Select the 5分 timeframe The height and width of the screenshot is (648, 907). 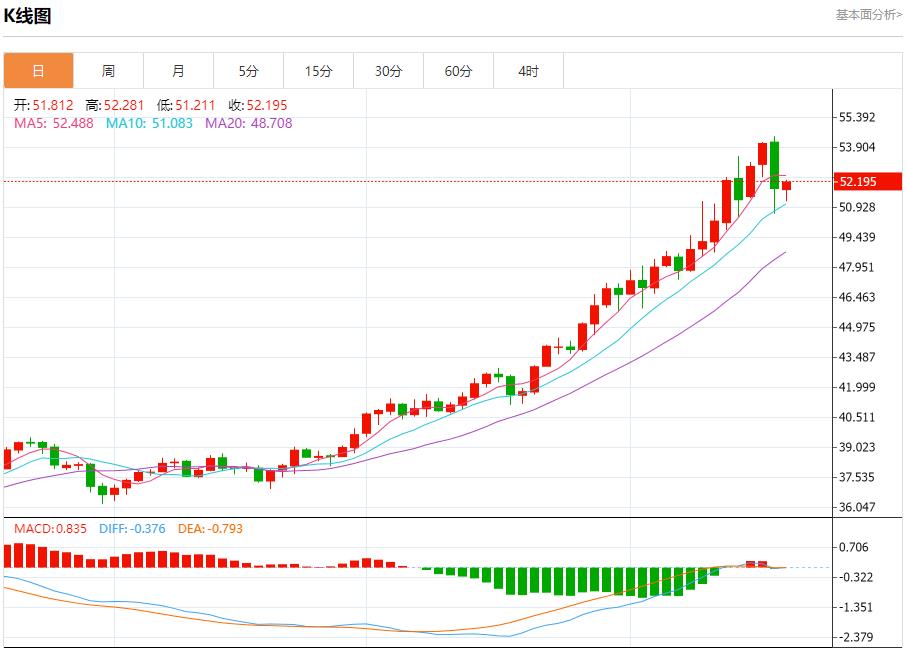(x=249, y=70)
